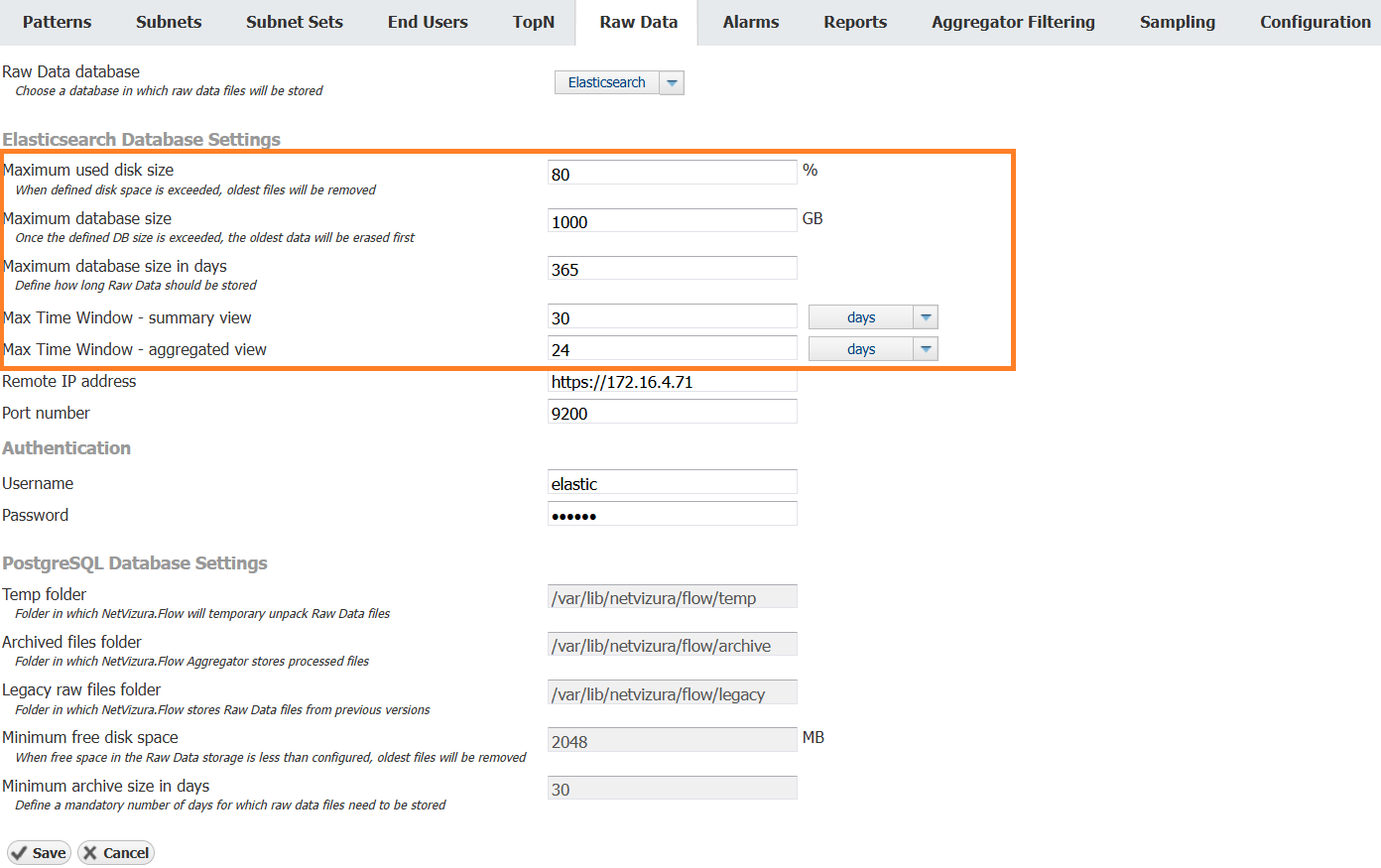Select the TopN tab
The width and height of the screenshot is (1381, 868).
pyautogui.click(x=534, y=22)
